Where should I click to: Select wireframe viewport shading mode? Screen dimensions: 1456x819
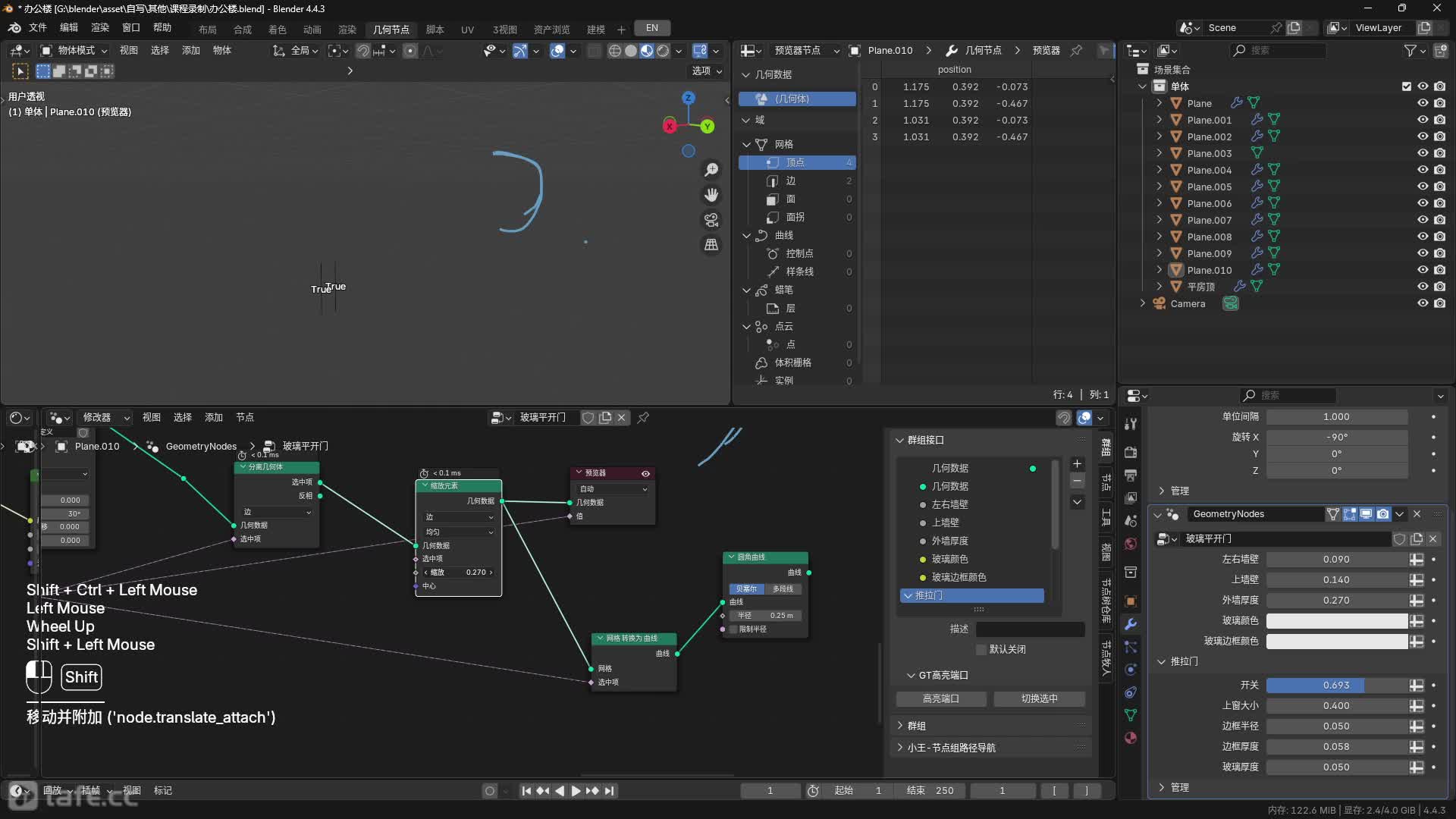(614, 51)
